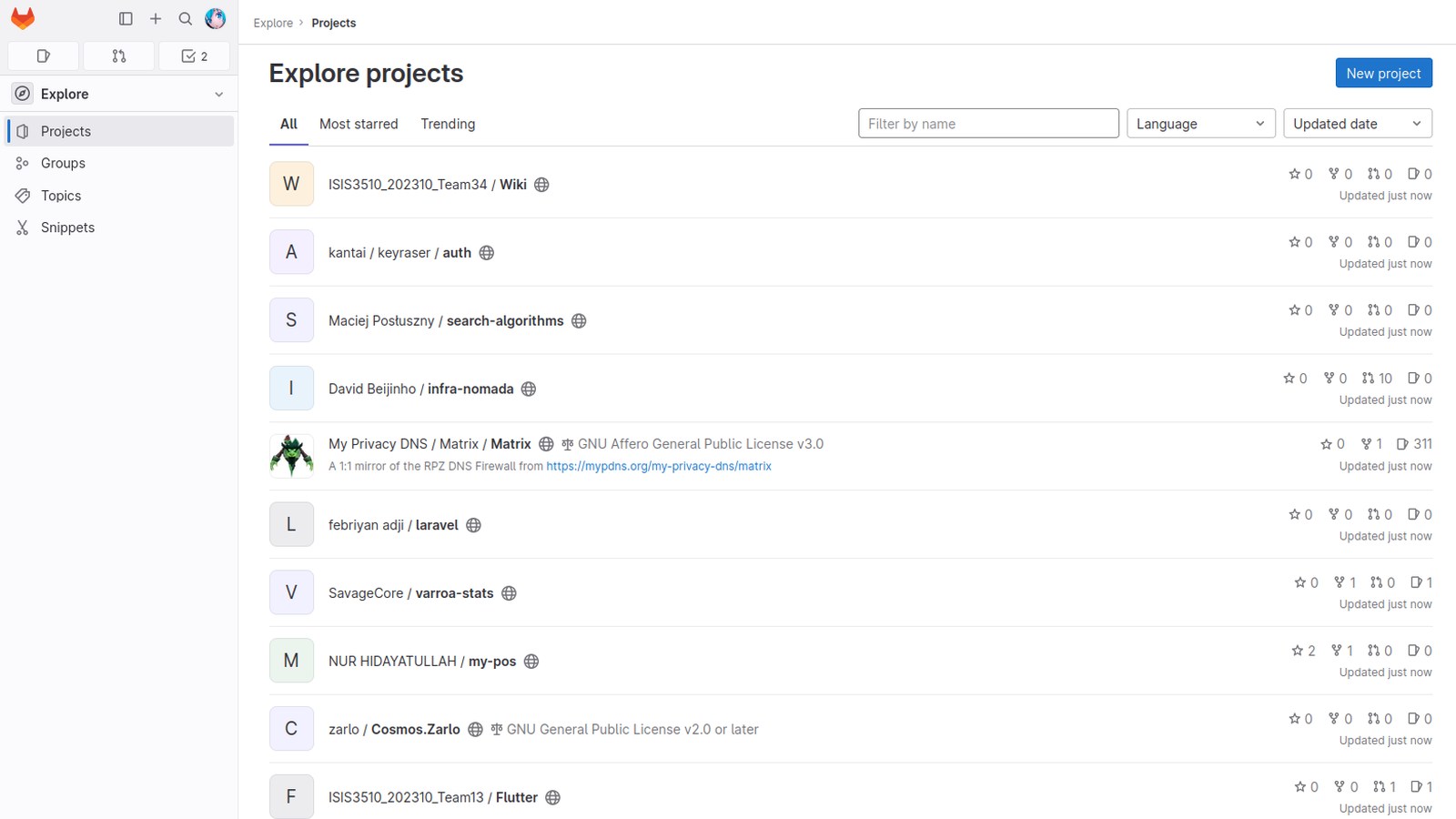1456x819 pixels.
Task: Switch to the Most starred tab
Action: 359,124
